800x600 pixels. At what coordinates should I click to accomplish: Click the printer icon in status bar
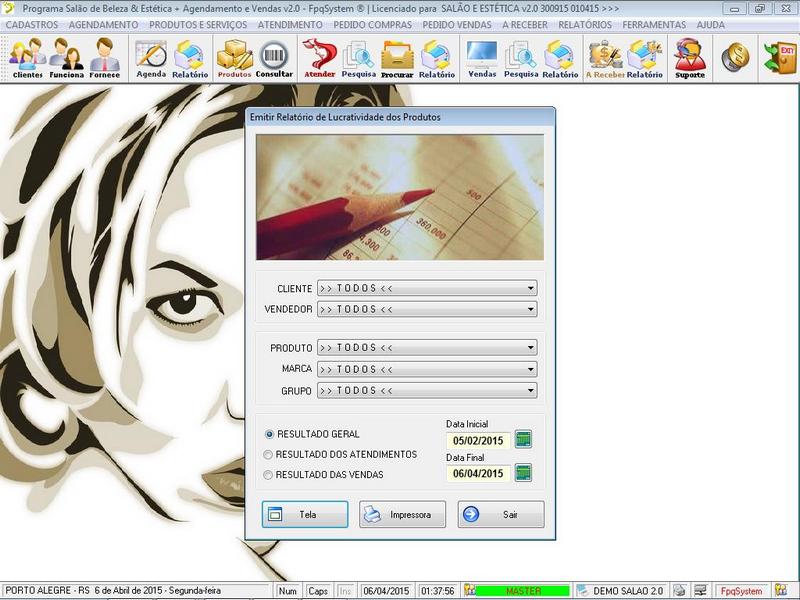click(679, 590)
